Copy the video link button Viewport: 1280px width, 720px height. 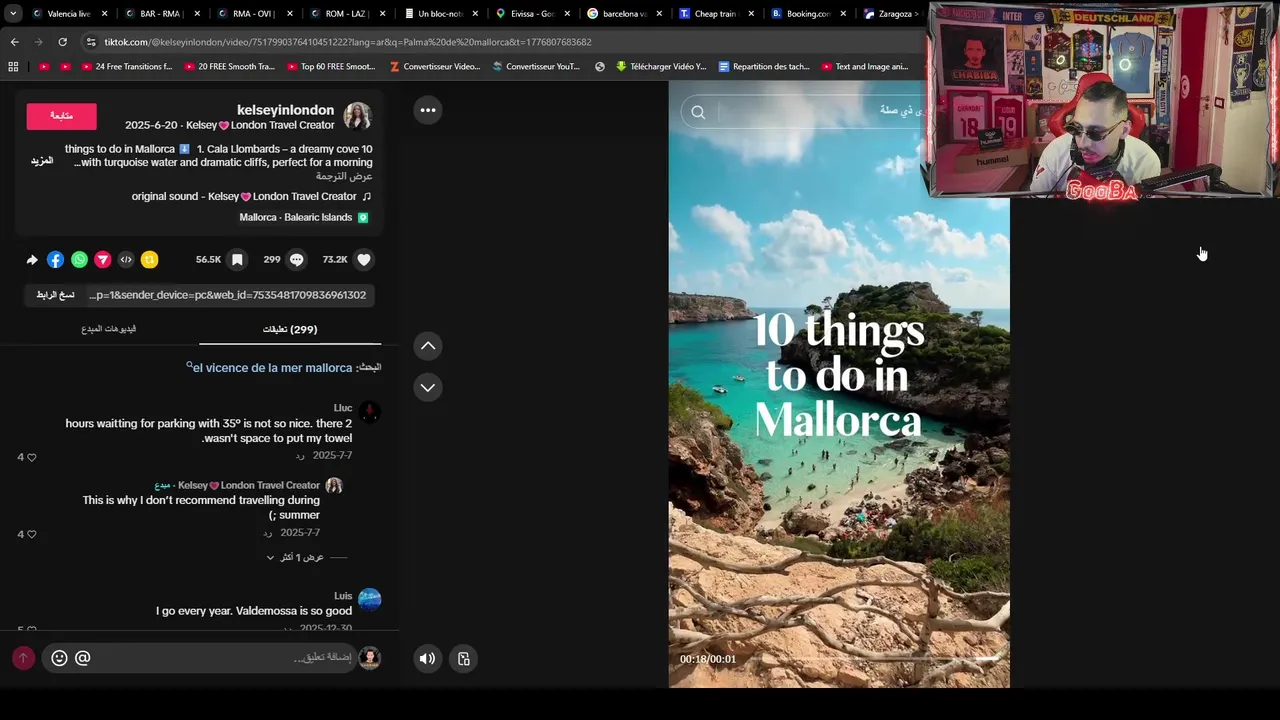point(55,295)
